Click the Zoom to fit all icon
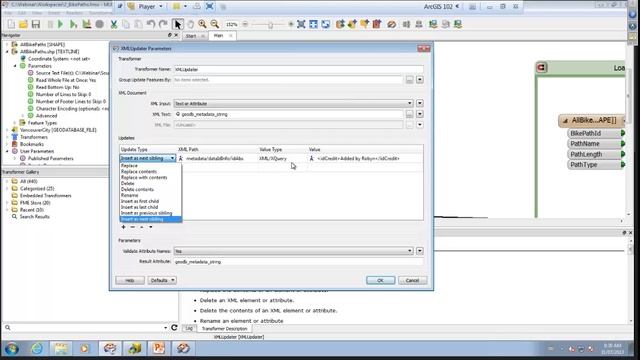 [301, 24]
